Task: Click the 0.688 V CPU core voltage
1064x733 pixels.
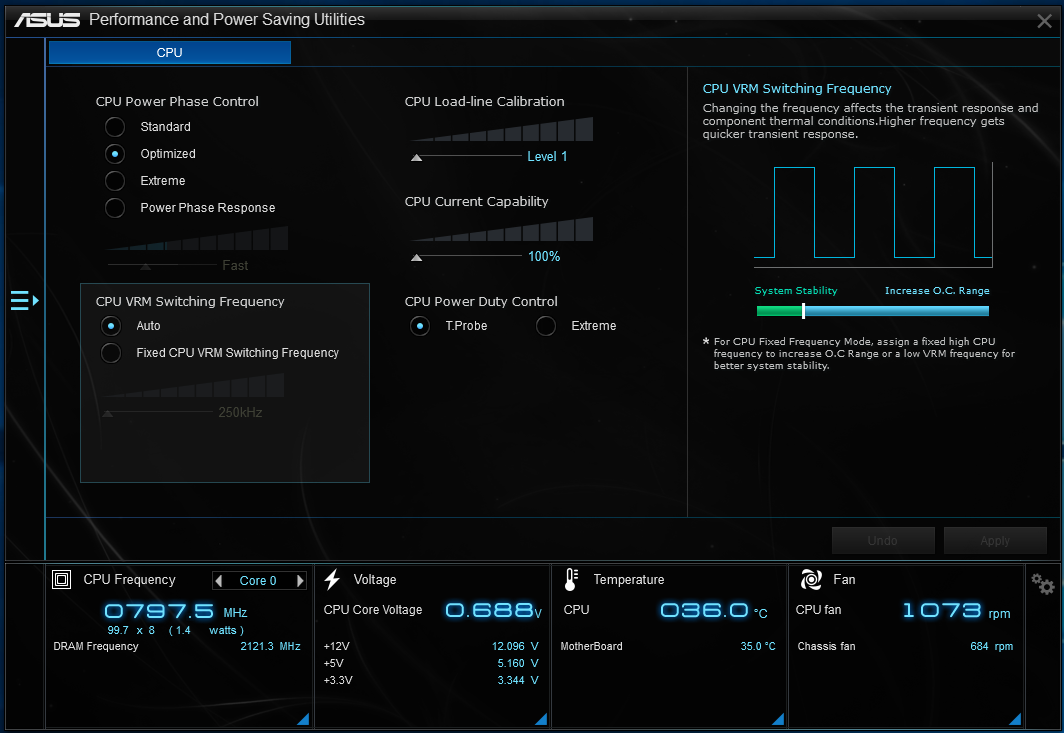Action: pyautogui.click(x=493, y=610)
